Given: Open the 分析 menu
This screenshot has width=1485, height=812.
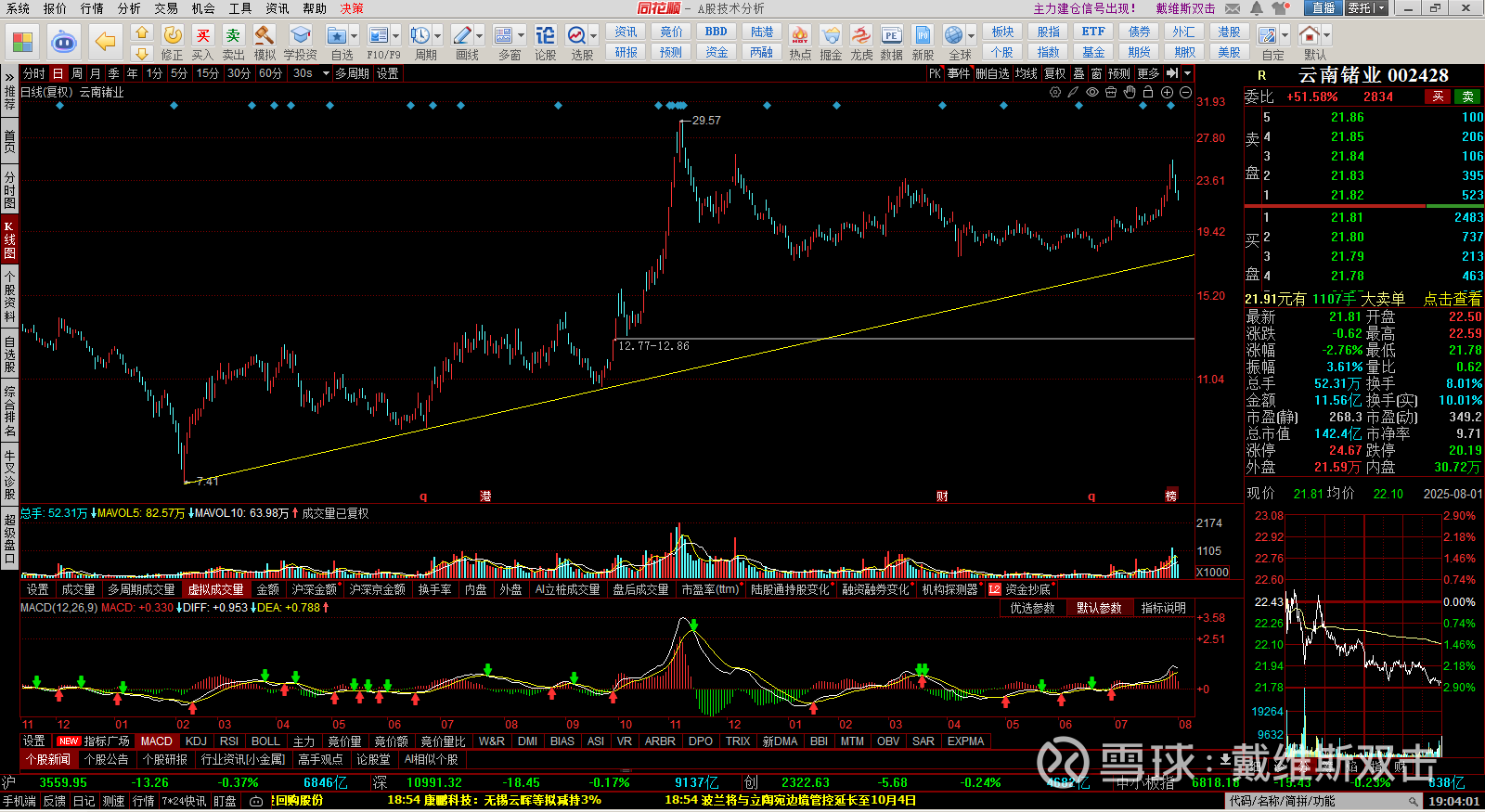Looking at the screenshot, I should (129, 8).
